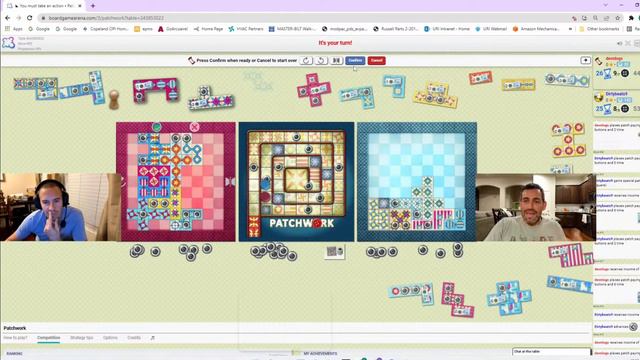Click the Chat at this table input
Screen dimensions: 640x360
pyautogui.click(x=551, y=351)
